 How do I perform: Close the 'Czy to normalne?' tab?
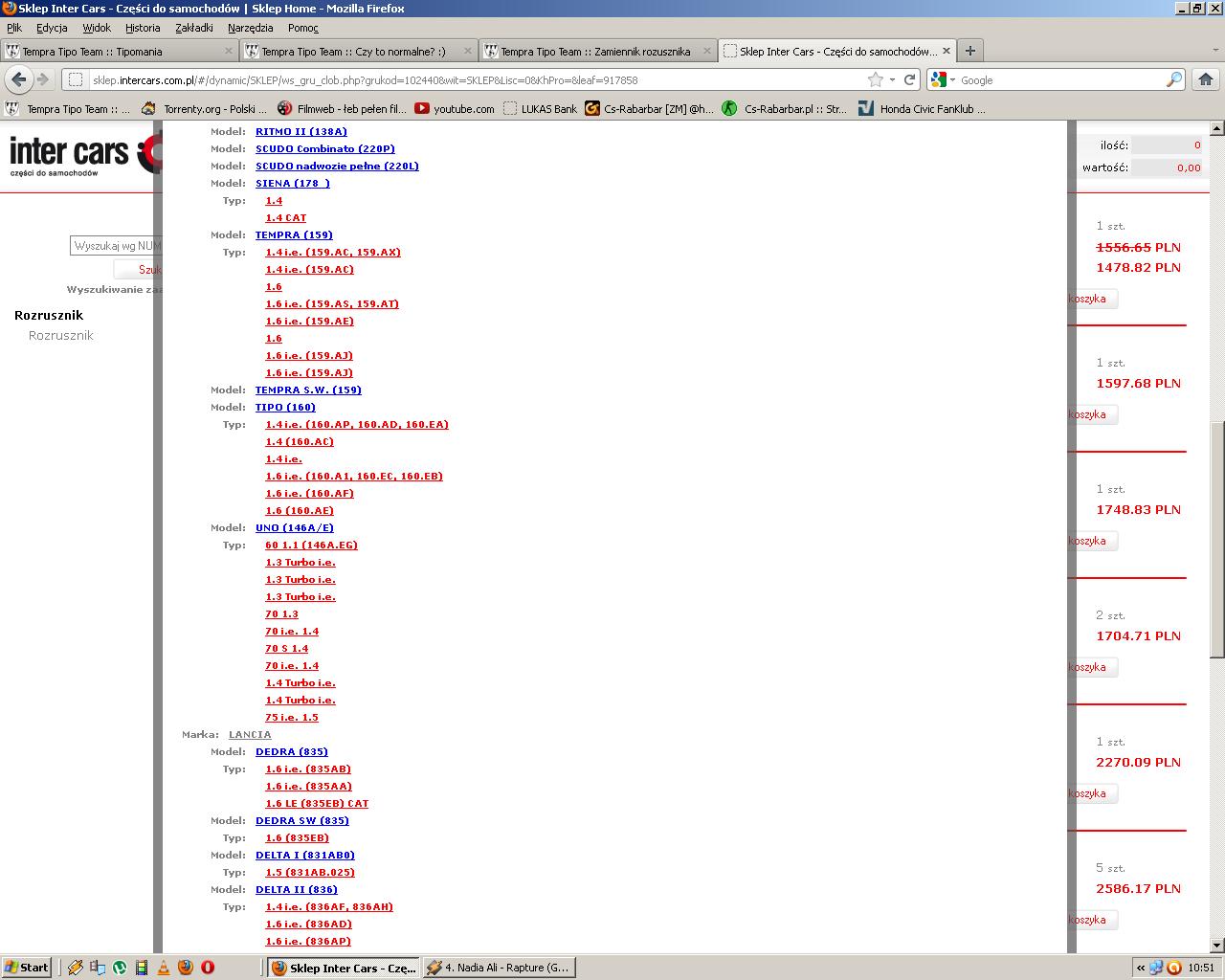[468, 51]
